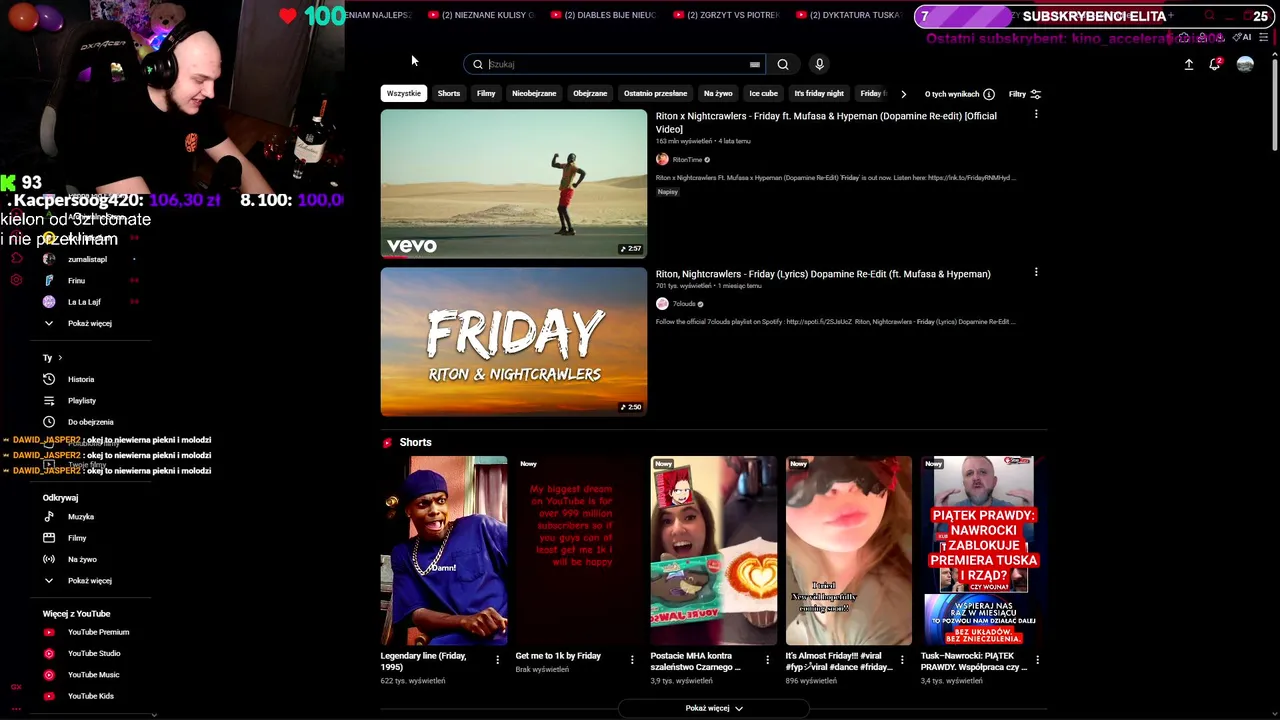Open more options for Friday (Lyrics) result
This screenshot has height=720, width=1280.
[x=1036, y=272]
